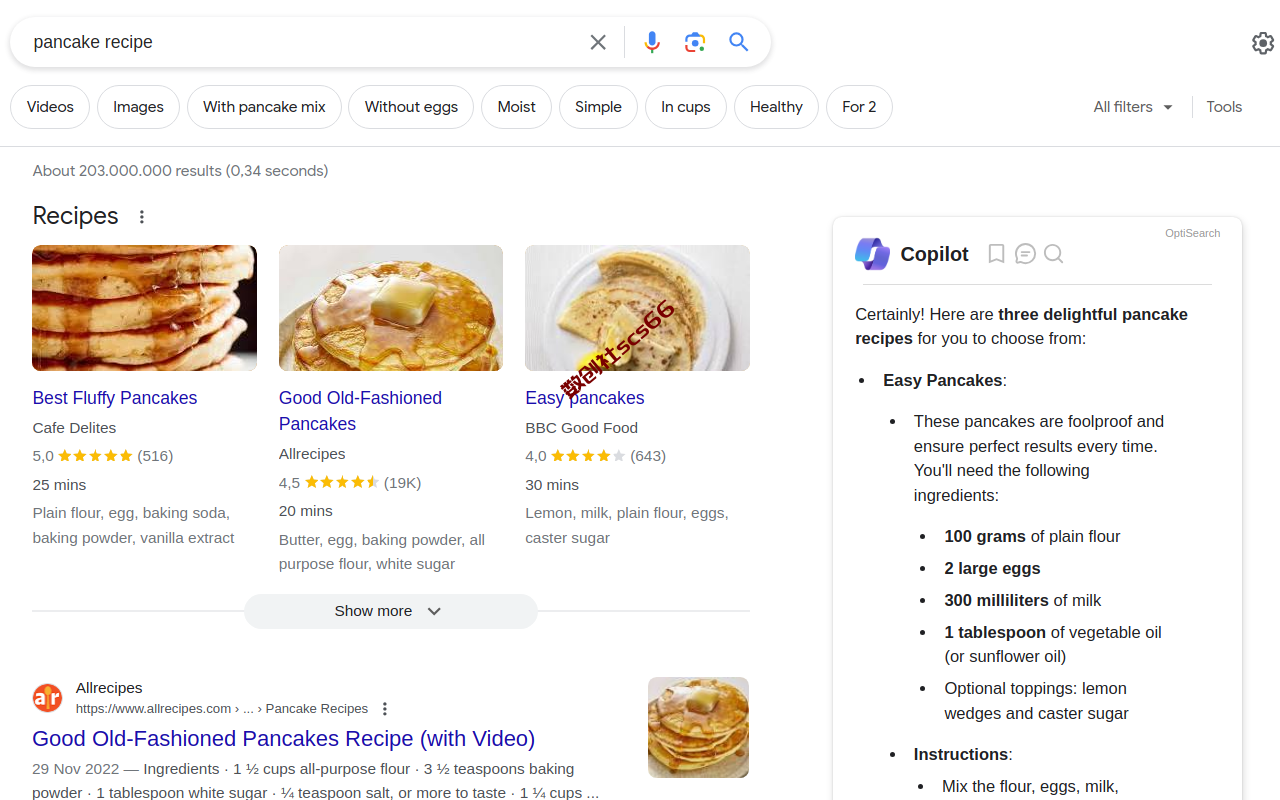1280x800 pixels.
Task: Select the Without eggs chip
Action: 411,107
